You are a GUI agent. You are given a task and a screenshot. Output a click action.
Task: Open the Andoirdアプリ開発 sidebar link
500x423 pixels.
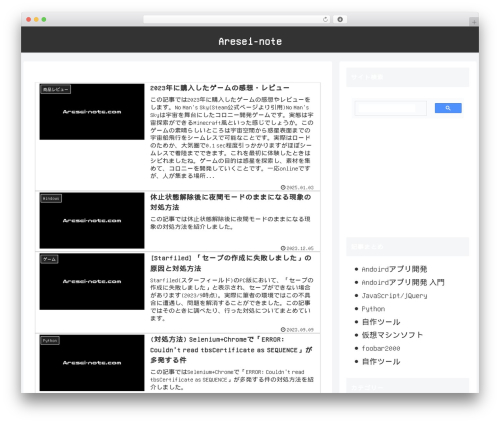(x=394, y=269)
